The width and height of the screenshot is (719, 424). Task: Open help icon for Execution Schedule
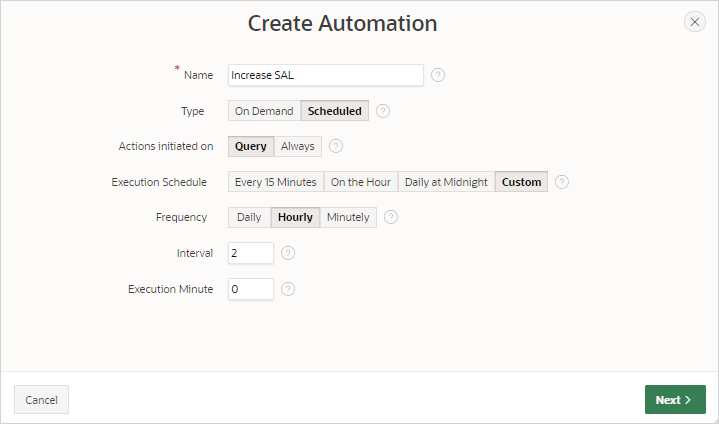[562, 182]
